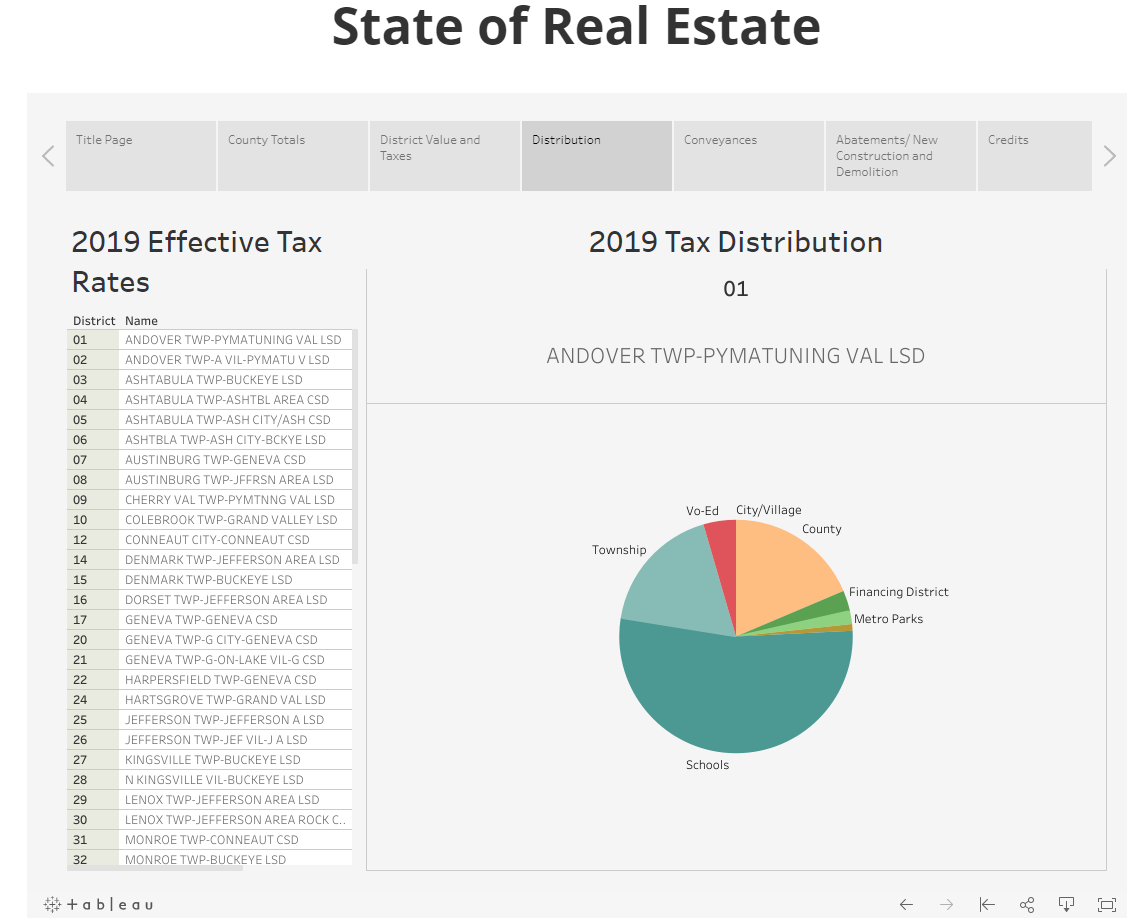Pick the JEFFERSON TWP-JEFFERSON A LSD row

pyautogui.click(x=224, y=720)
